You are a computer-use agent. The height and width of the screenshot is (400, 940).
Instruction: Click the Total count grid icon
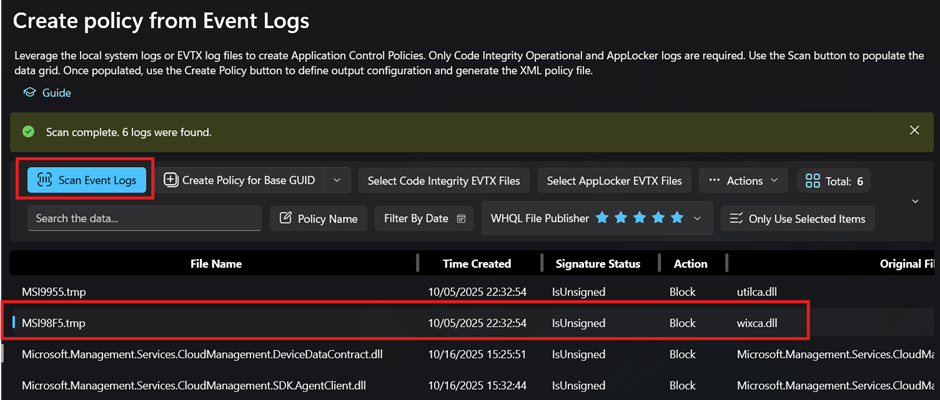coord(813,181)
